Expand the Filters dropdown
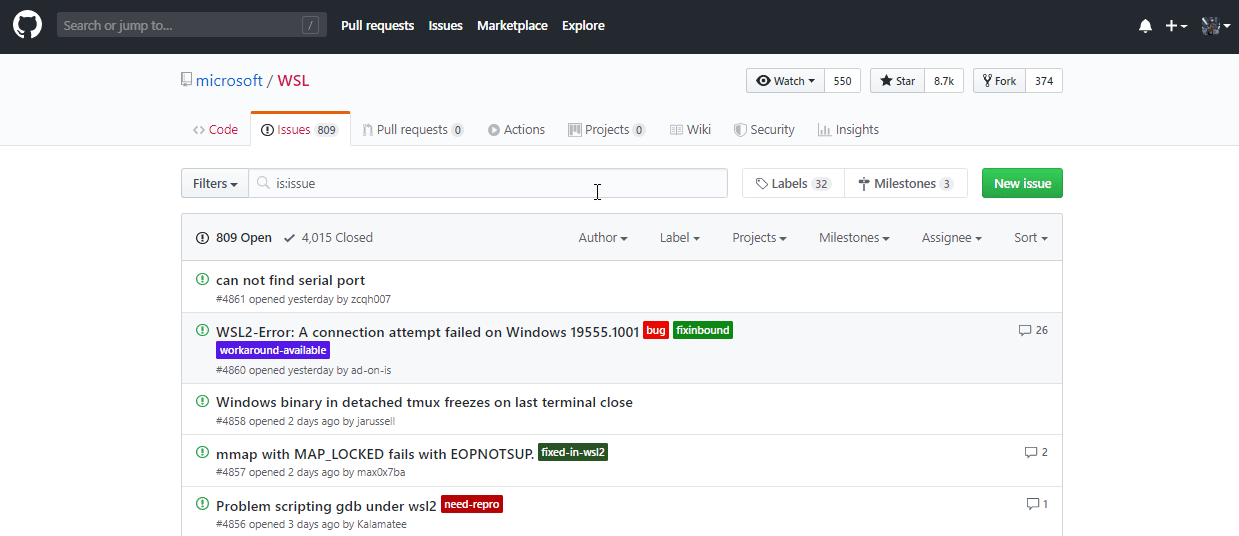This screenshot has height=536, width=1239. 215,184
